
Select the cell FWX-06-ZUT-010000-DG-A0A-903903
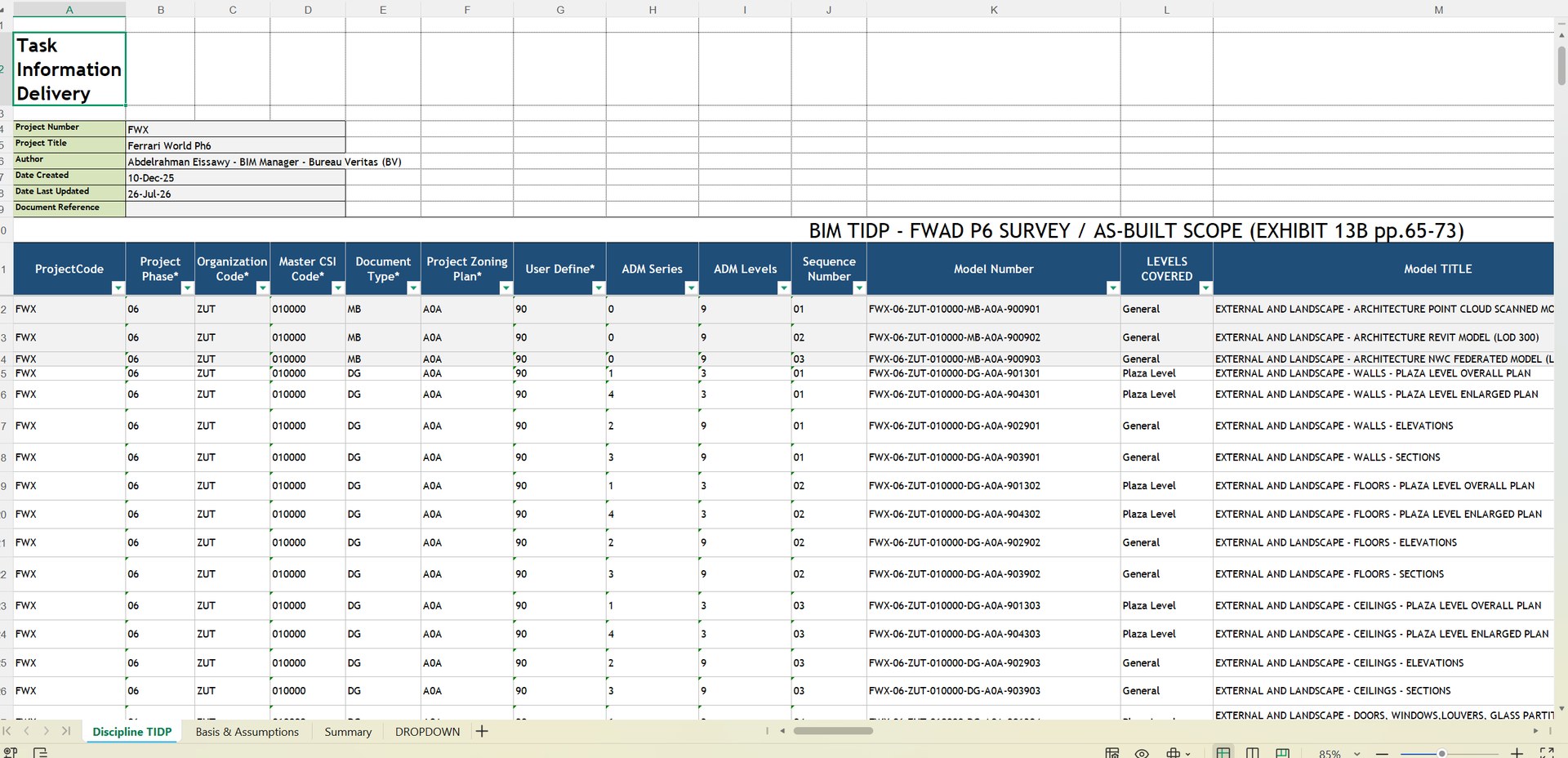pos(994,691)
